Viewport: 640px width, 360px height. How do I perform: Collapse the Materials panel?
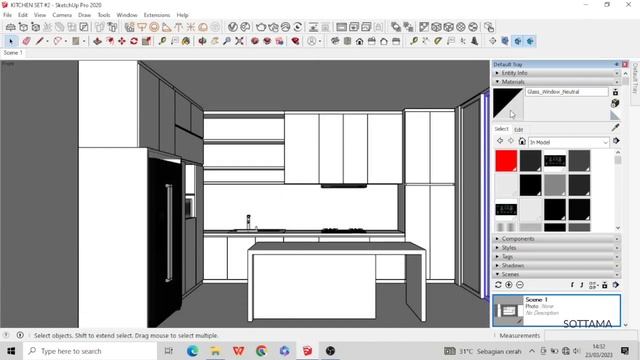[556, 82]
